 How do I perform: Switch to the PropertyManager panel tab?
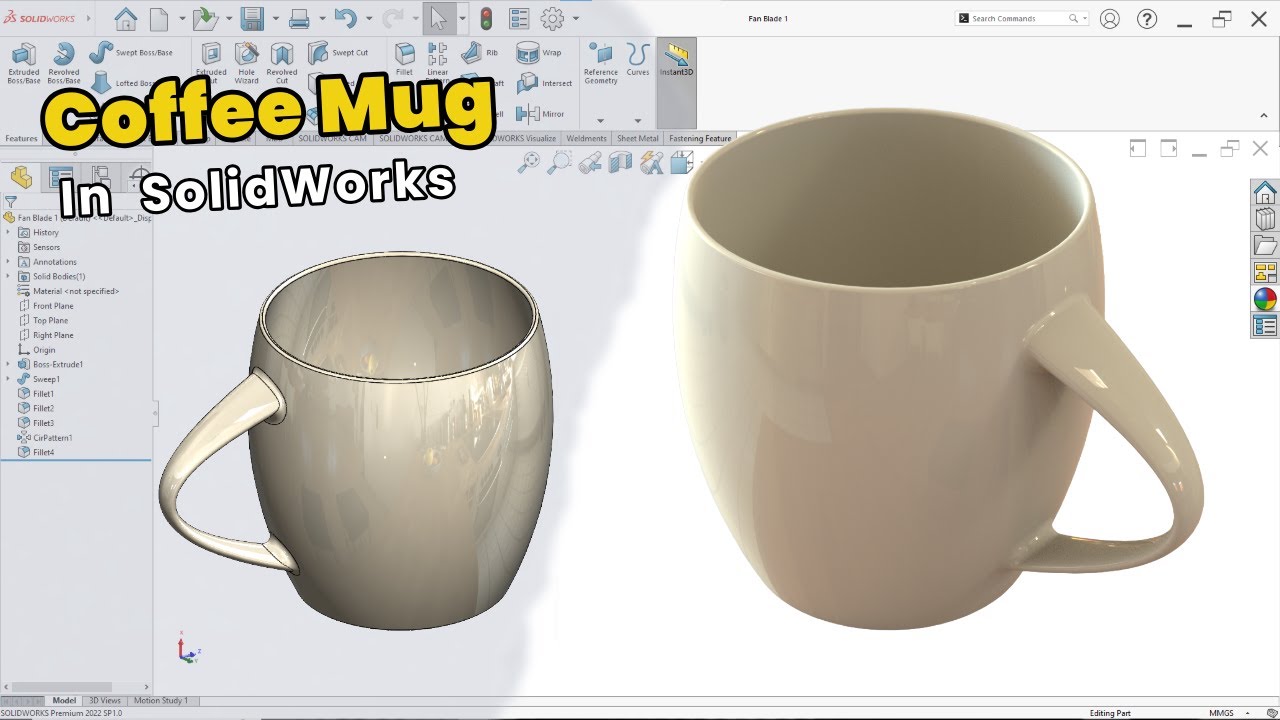[60, 178]
